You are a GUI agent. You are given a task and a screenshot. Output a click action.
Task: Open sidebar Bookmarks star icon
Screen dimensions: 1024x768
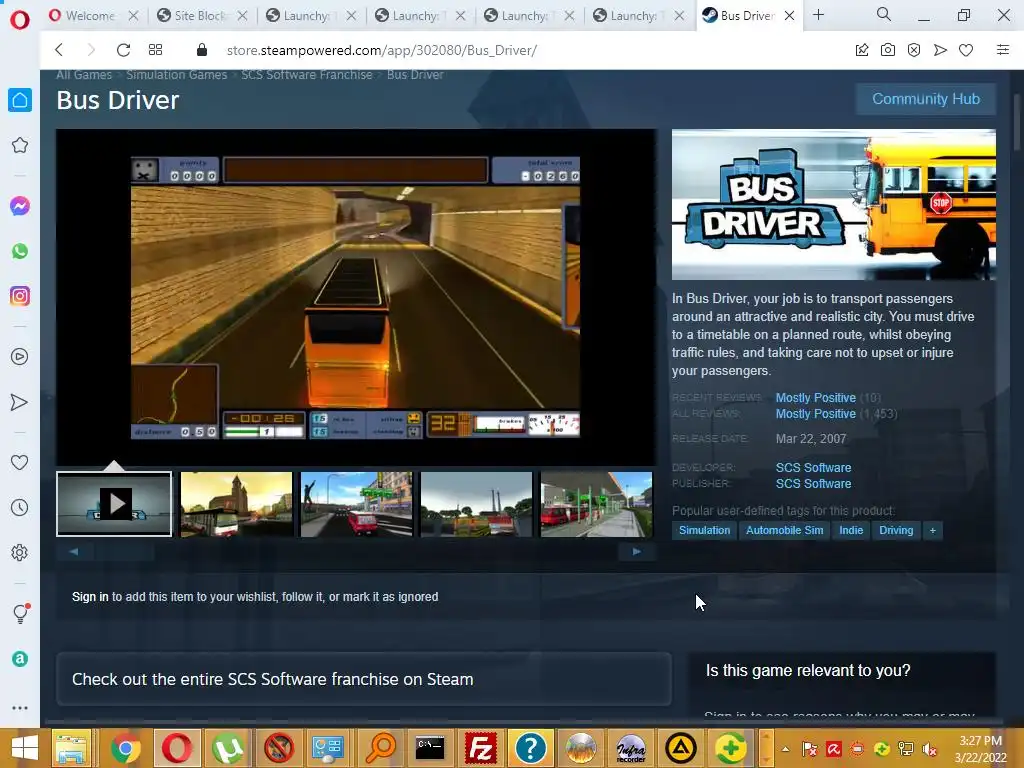(x=20, y=145)
